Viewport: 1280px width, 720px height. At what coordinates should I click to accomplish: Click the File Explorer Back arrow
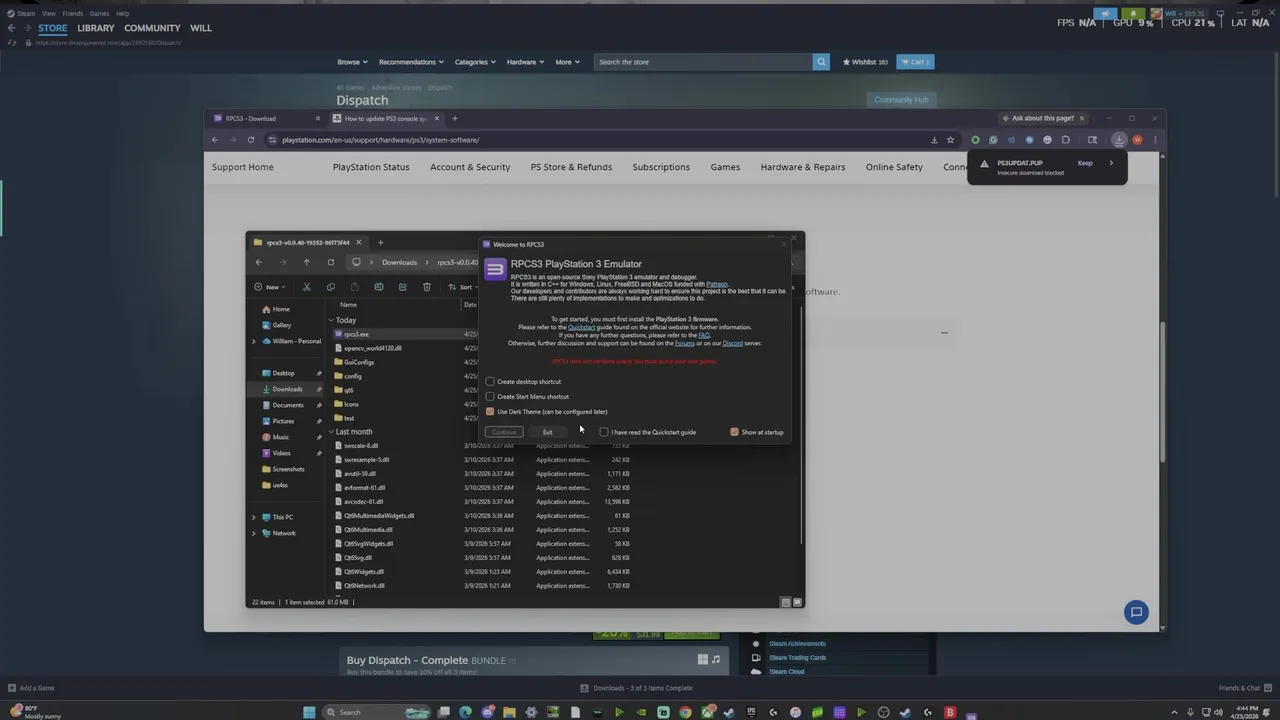259,262
